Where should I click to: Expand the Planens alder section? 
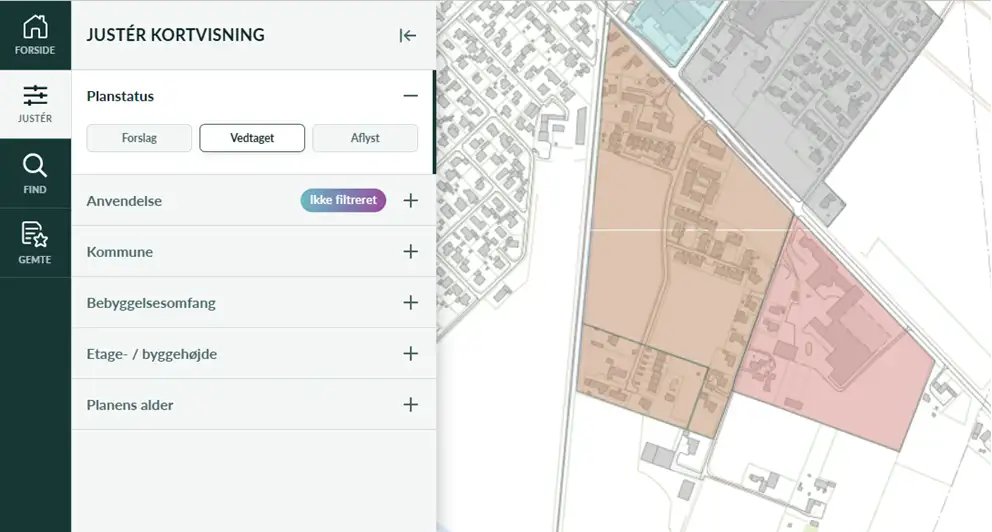(410, 405)
